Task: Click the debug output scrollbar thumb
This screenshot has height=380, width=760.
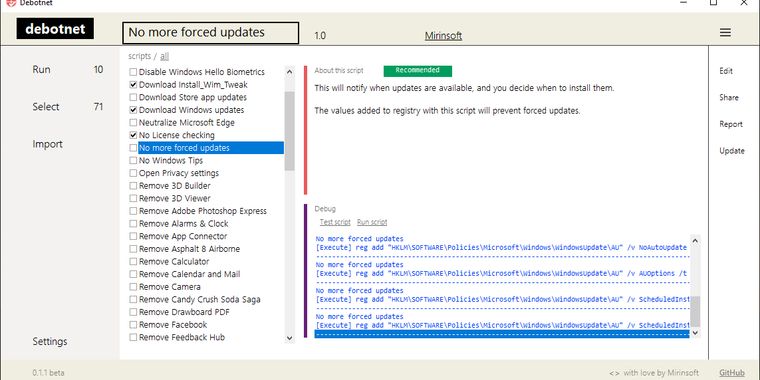Action: pos(695,311)
